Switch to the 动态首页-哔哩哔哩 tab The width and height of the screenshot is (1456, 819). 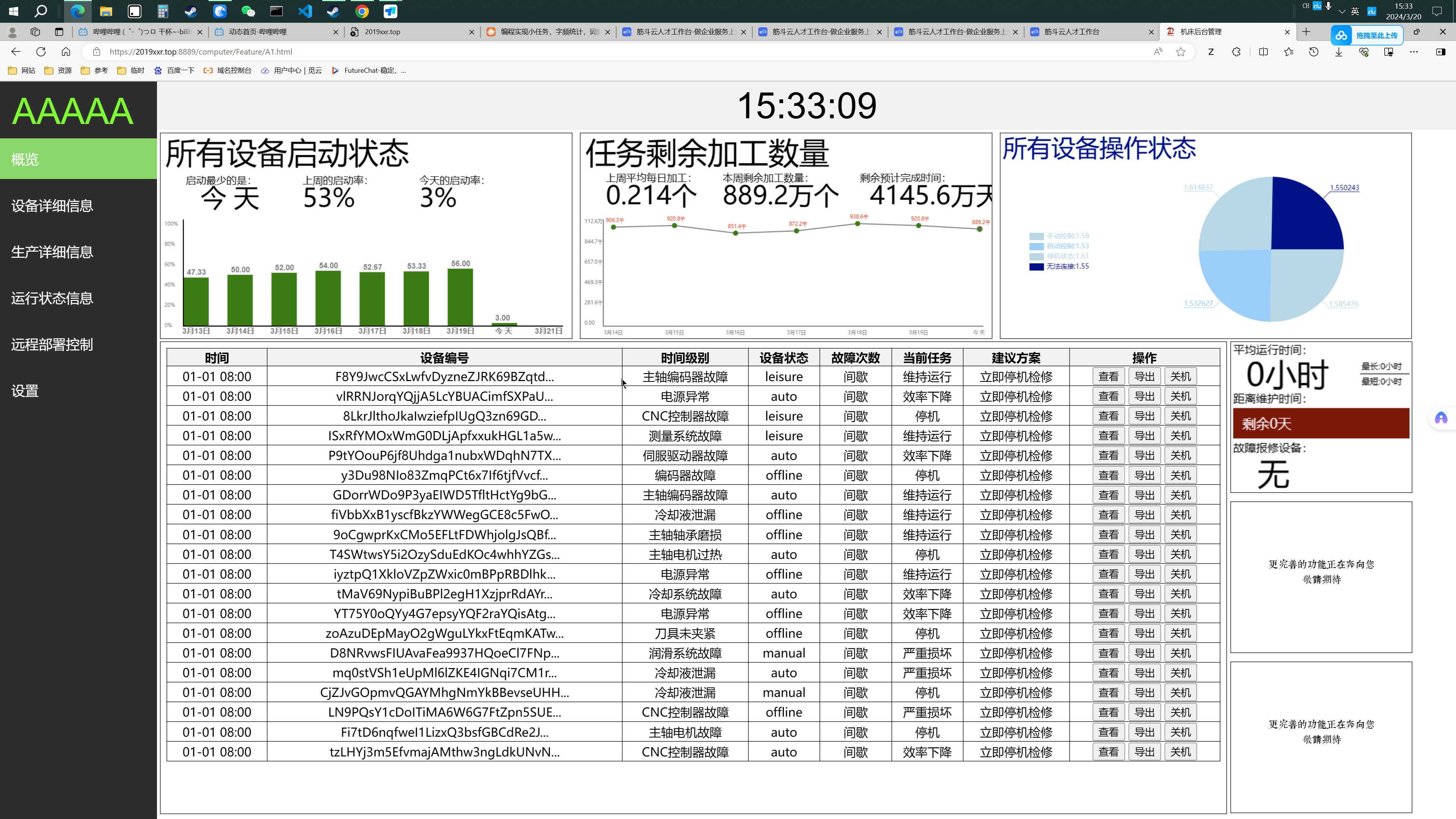click(x=276, y=31)
